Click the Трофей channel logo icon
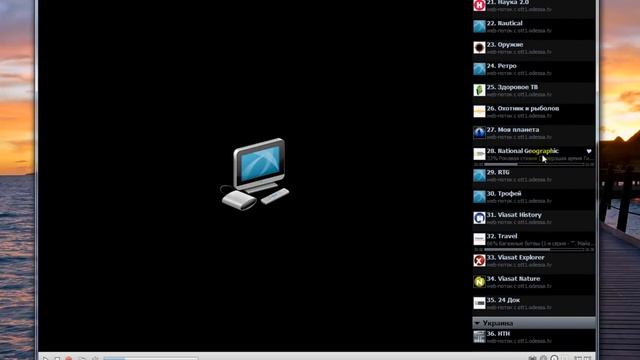 tap(479, 197)
